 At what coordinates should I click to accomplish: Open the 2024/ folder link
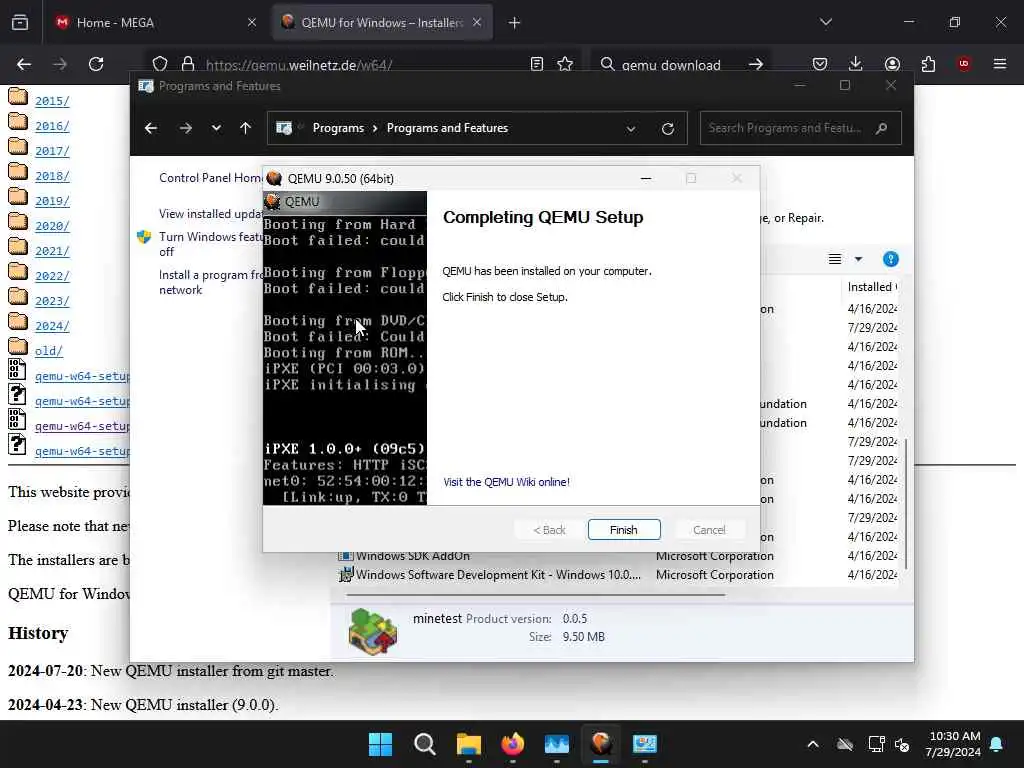click(x=52, y=325)
